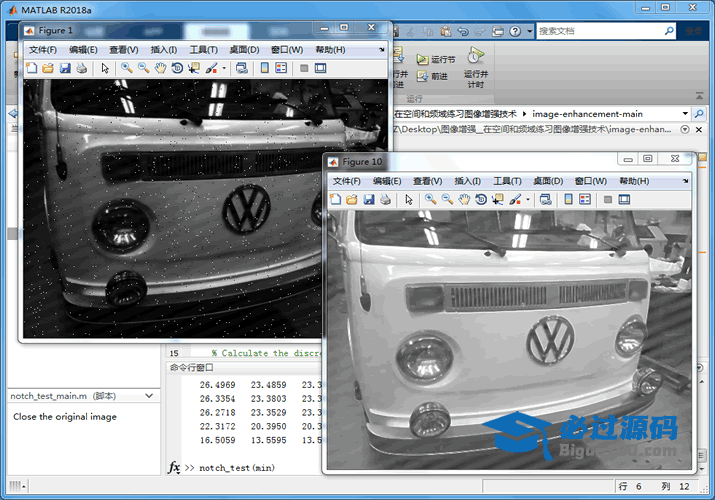Toggle Insert Legend in Figure 10 toolbar
Viewport: 715px width, 500px height.
[x=585, y=199]
